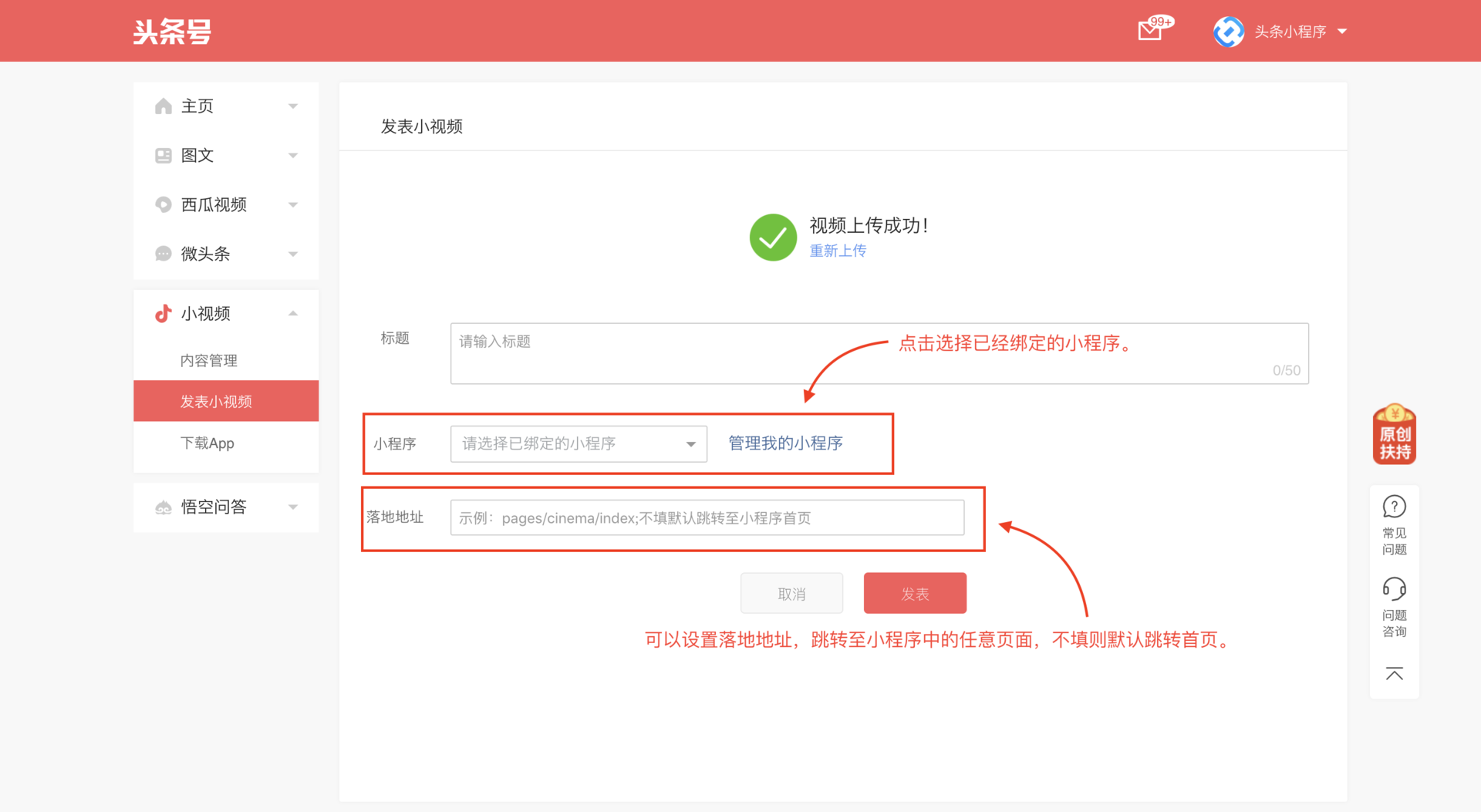This screenshot has width=1481, height=812.
Task: Click the back-to-top arrow icon
Action: (x=1395, y=674)
